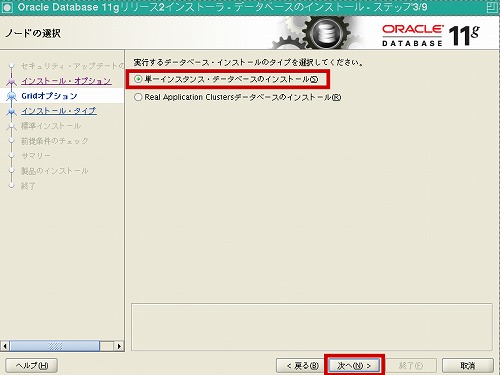500x375 pixels.
Task: Click the empty message area at the bottom
Action: pyautogui.click(x=312, y=327)
